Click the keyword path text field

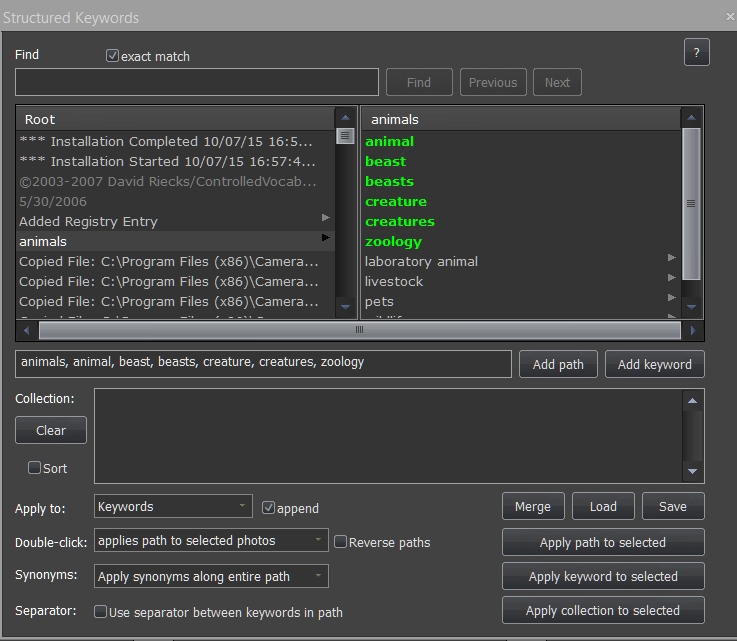pyautogui.click(x=263, y=364)
